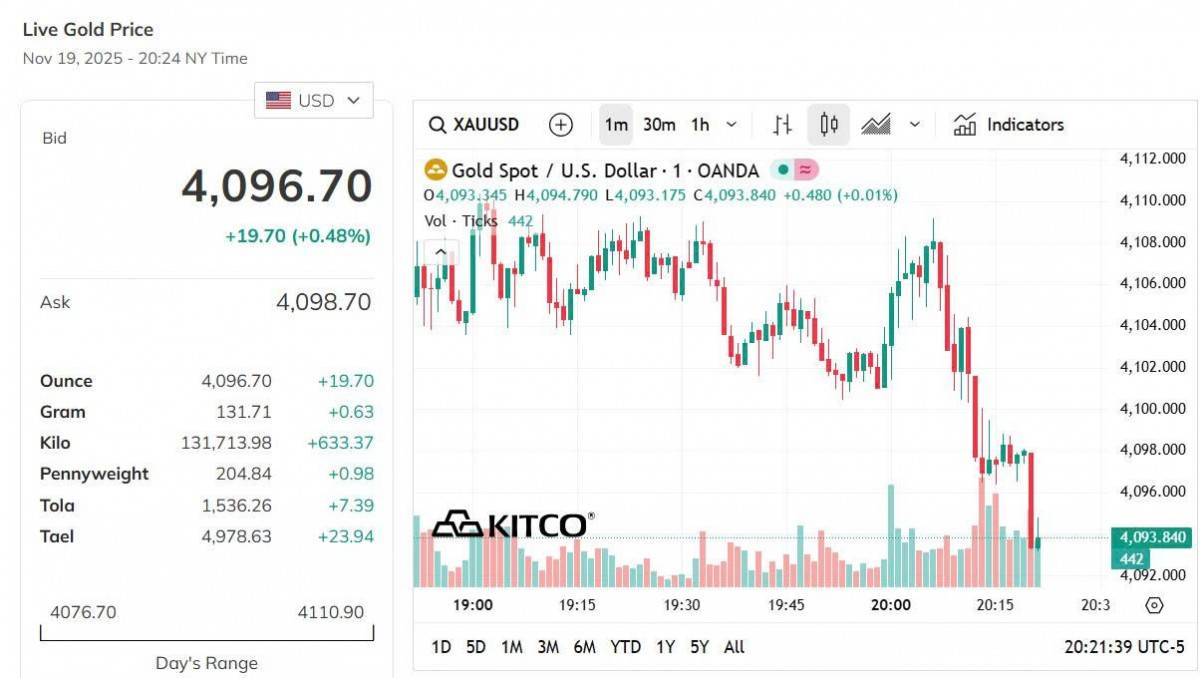Click the 4,093.840 current price label
The image size is (1200, 678).
(1152, 538)
